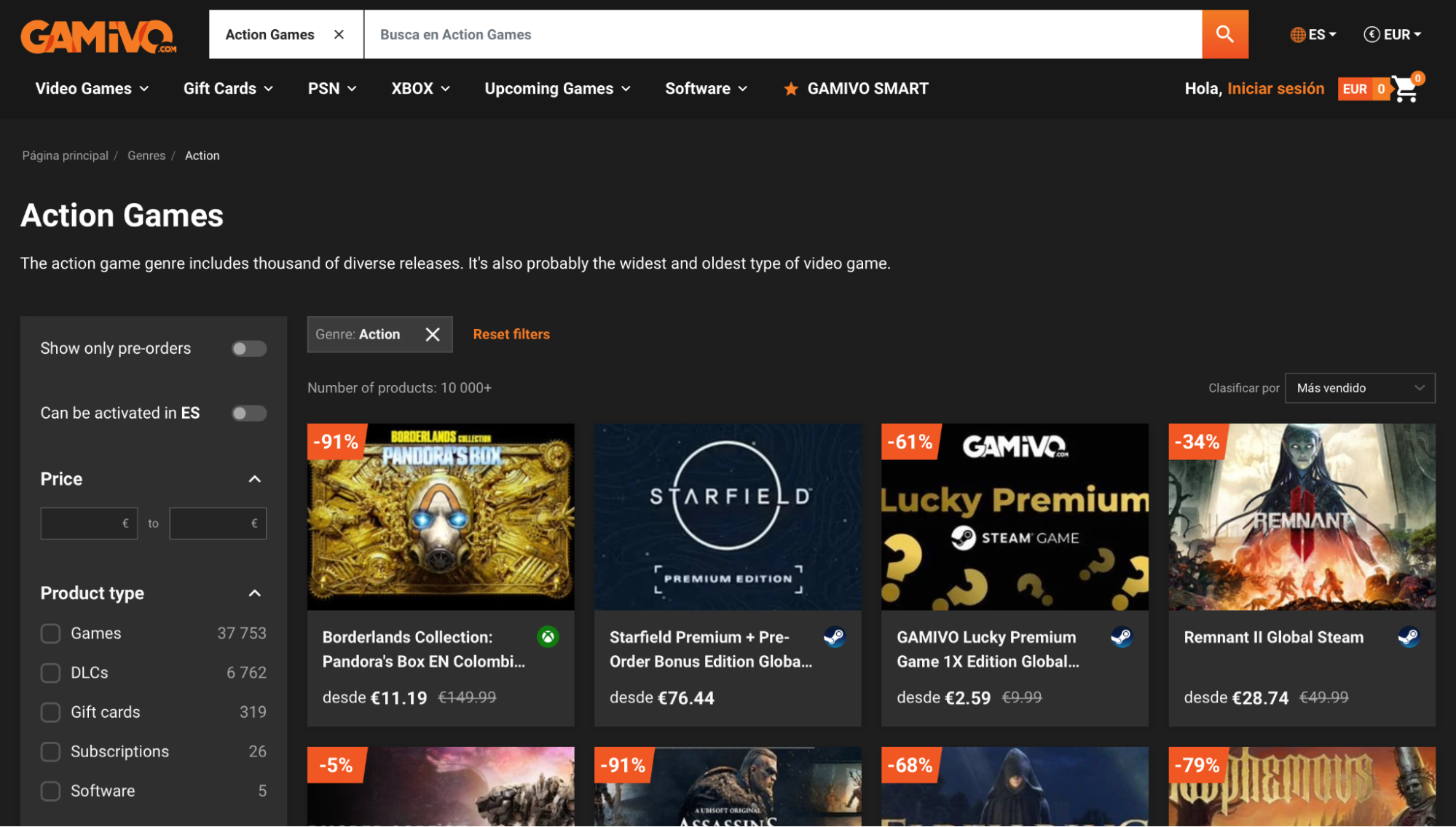
Task: Collapse the Price filter section
Action: tap(254, 479)
